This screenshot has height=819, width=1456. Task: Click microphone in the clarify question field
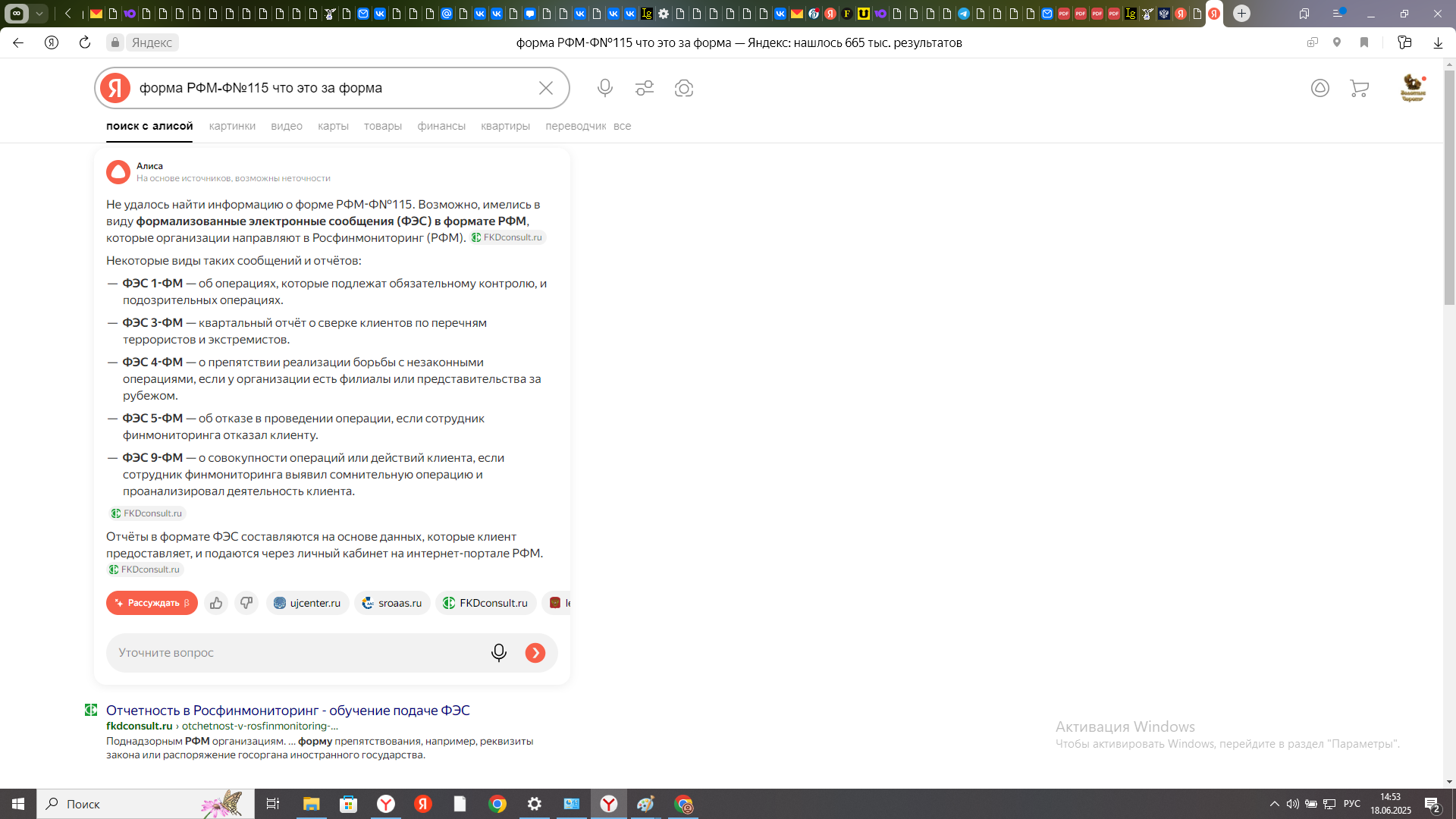tap(498, 653)
